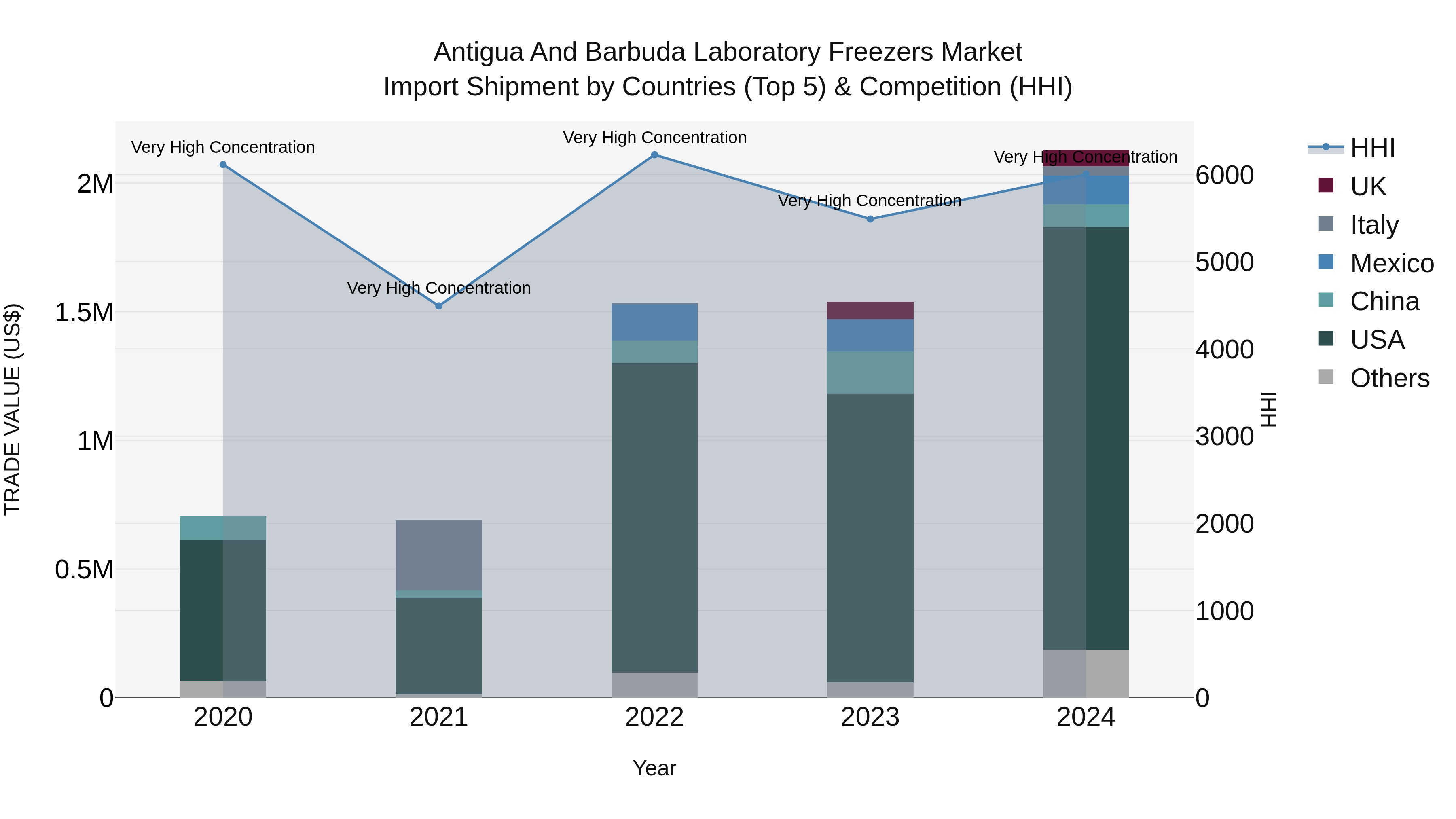Click 'Very High Concentration' annotation above 2022
This screenshot has width=1456, height=819.
coord(654,138)
